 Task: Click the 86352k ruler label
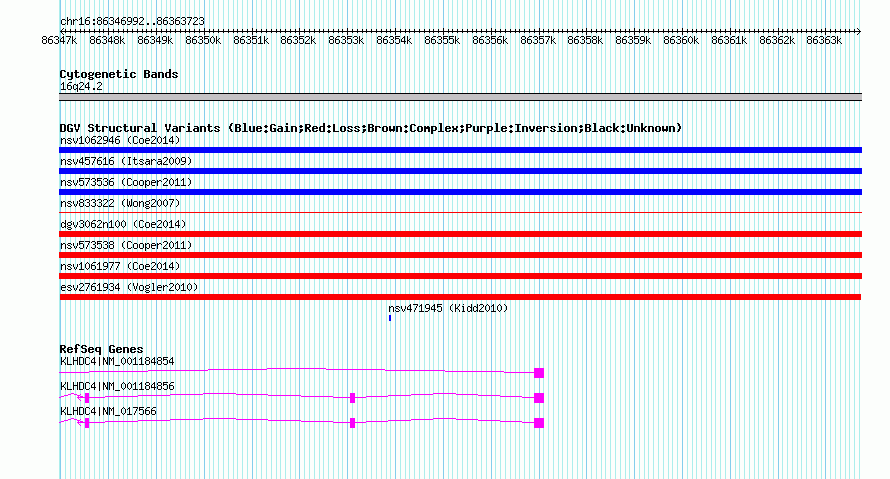298,41
